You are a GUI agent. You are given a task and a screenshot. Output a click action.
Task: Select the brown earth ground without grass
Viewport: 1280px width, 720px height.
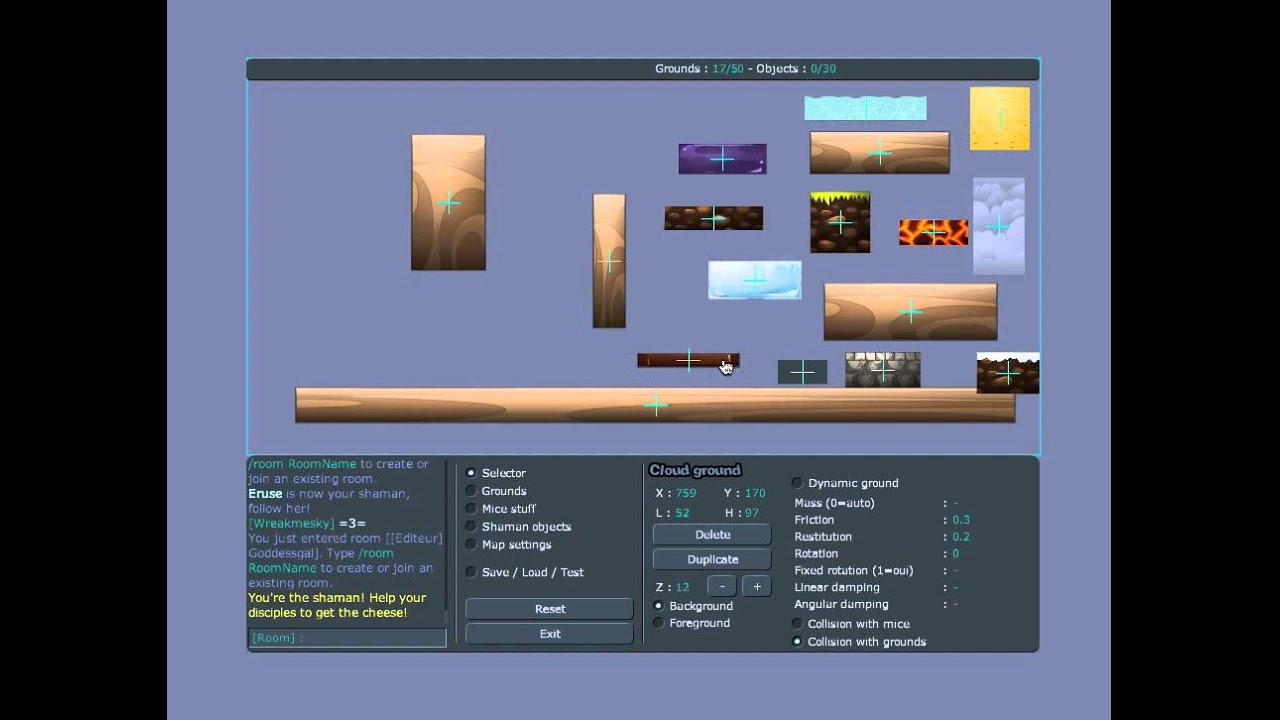[x=713, y=218]
